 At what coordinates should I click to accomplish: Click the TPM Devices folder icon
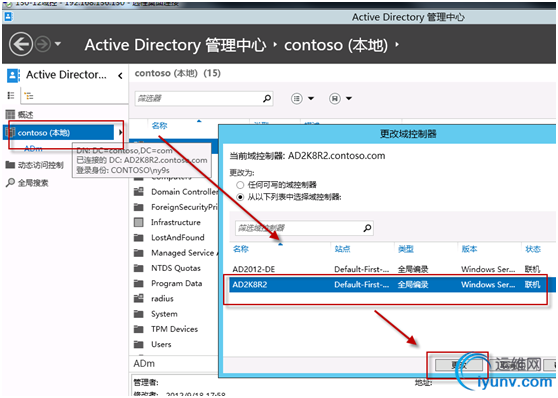[138, 329]
